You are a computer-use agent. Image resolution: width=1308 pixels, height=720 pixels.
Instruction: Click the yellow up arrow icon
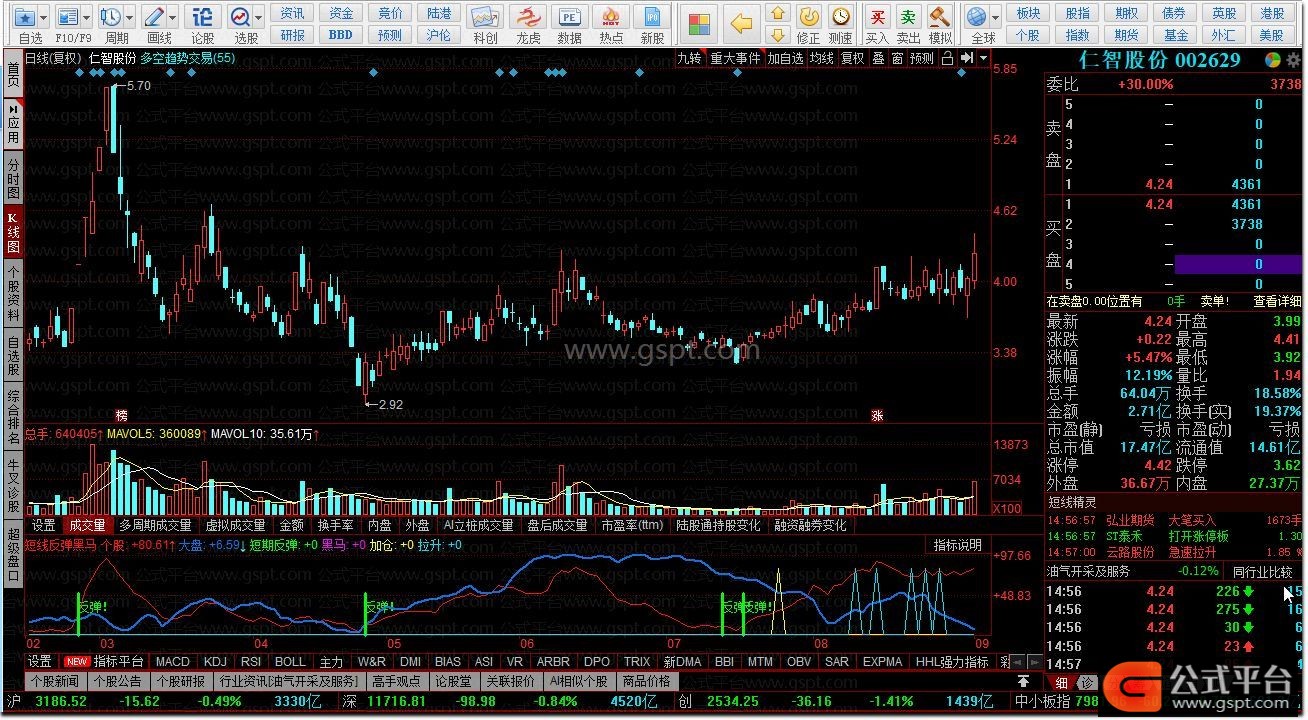[777, 14]
